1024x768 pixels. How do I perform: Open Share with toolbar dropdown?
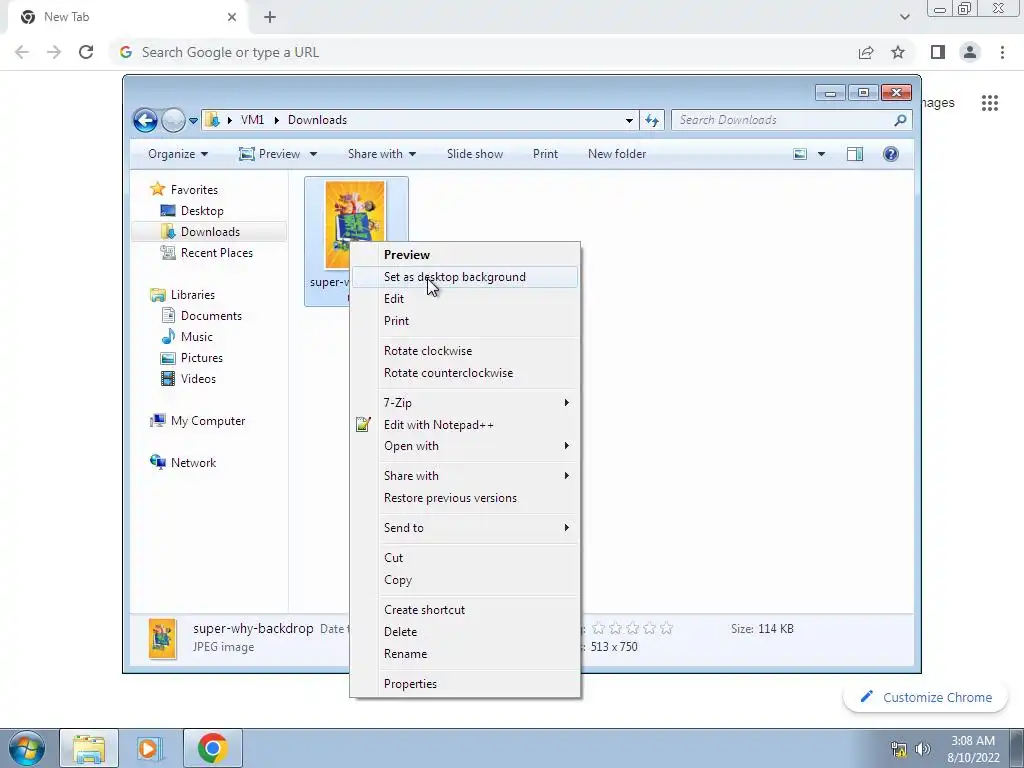tap(381, 154)
